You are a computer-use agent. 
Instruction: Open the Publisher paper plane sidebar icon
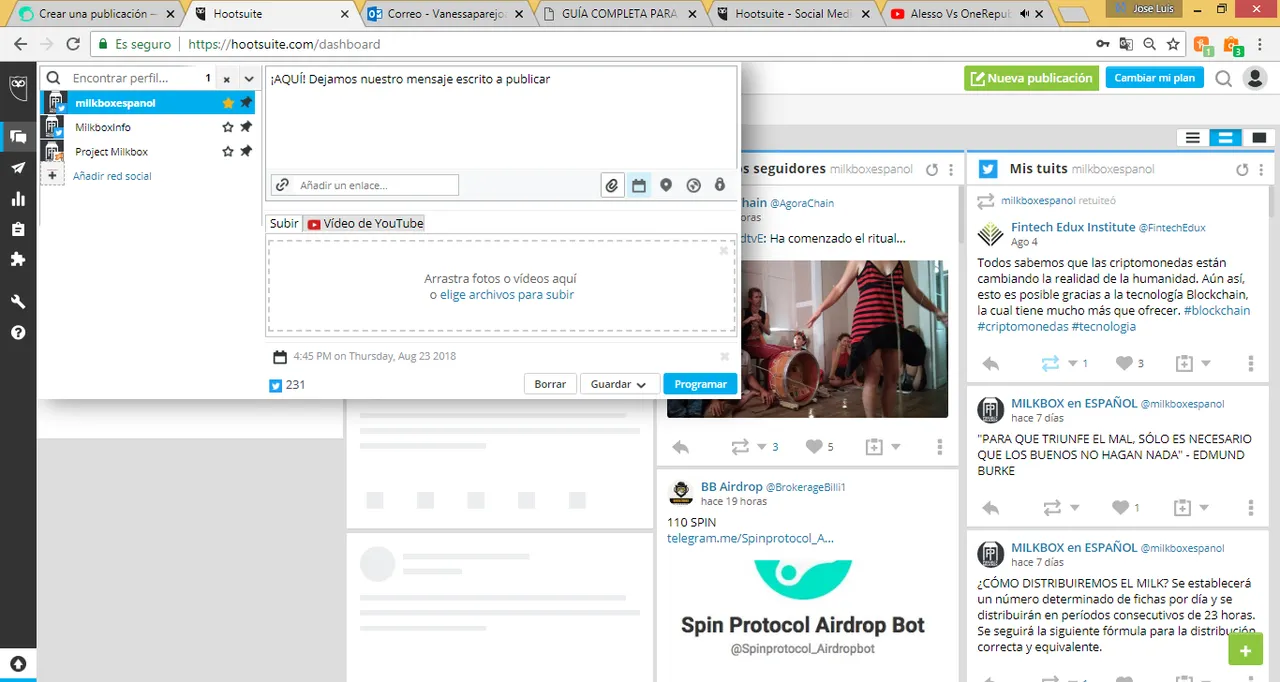pos(18,168)
